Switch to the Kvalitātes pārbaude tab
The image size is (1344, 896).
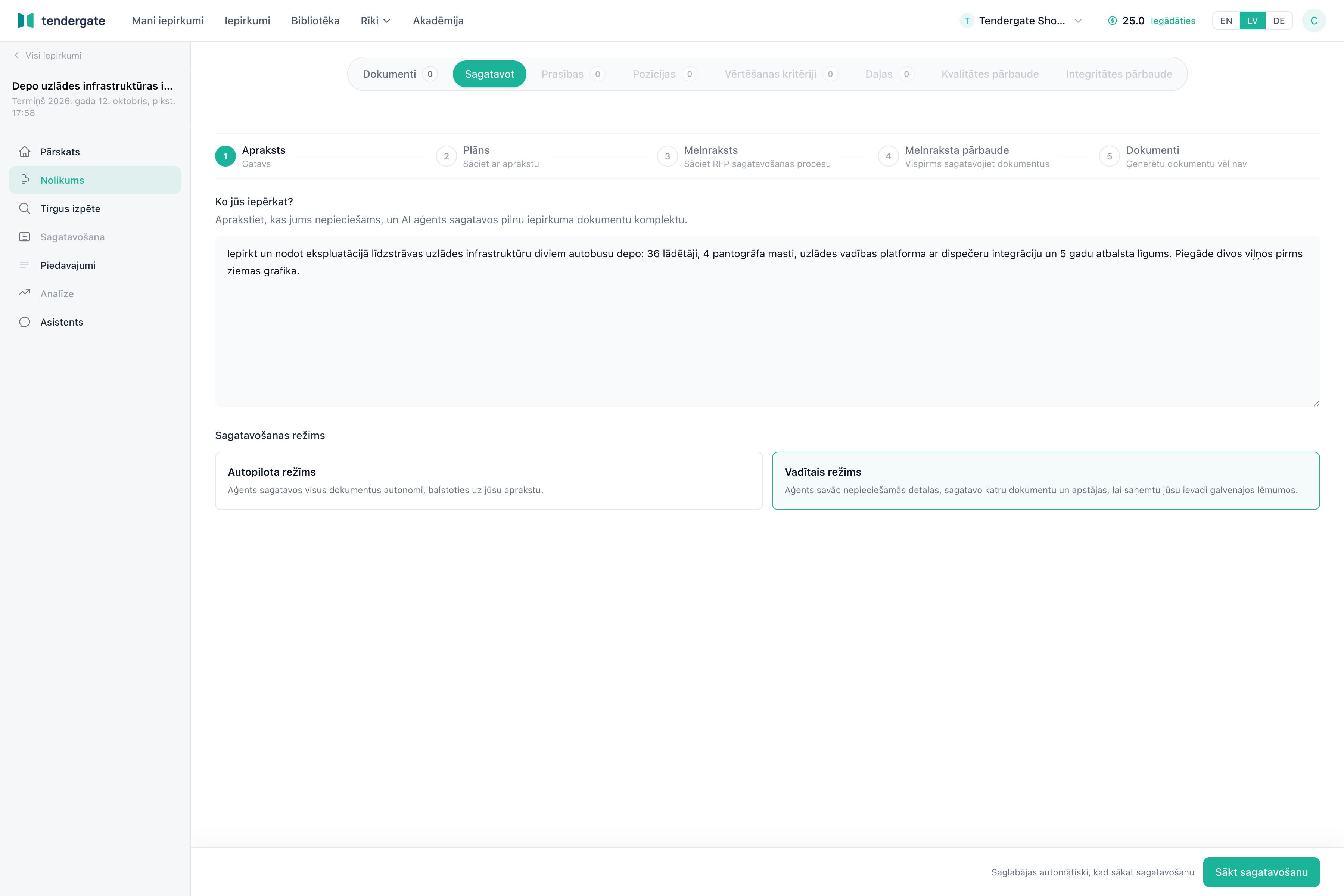click(x=990, y=74)
